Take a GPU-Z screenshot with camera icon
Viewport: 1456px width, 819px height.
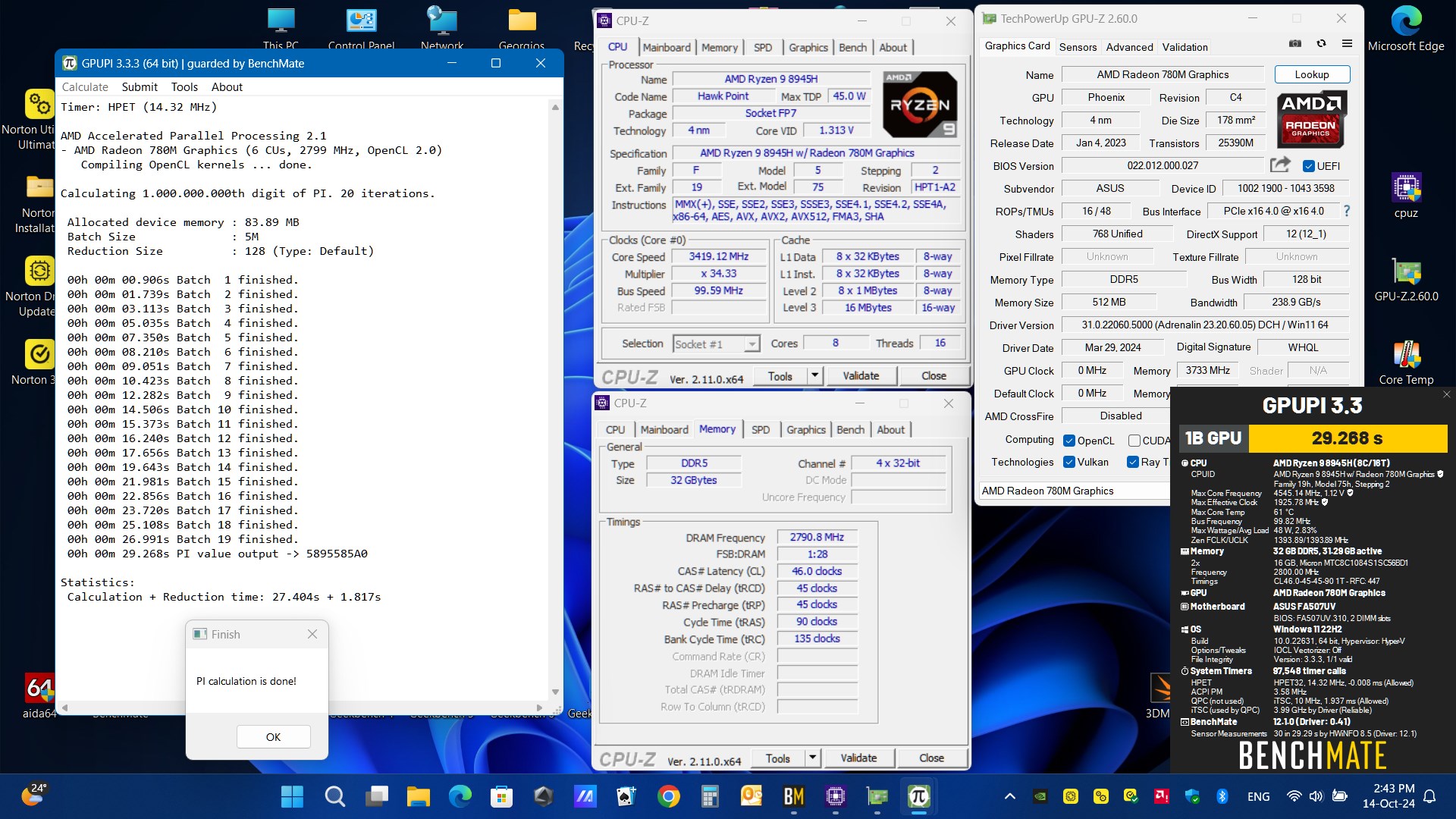click(x=1295, y=44)
